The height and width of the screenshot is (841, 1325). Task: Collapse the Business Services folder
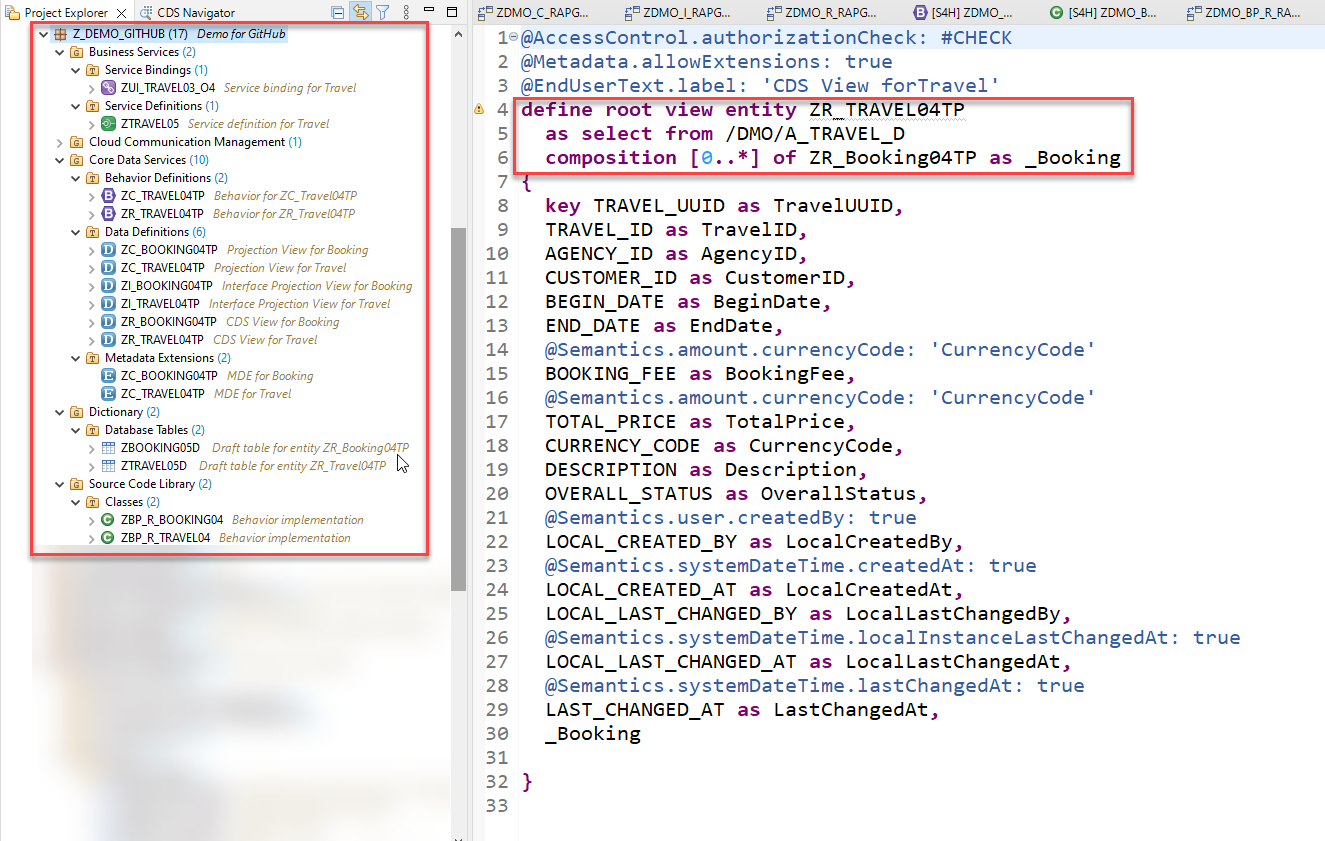click(x=60, y=52)
